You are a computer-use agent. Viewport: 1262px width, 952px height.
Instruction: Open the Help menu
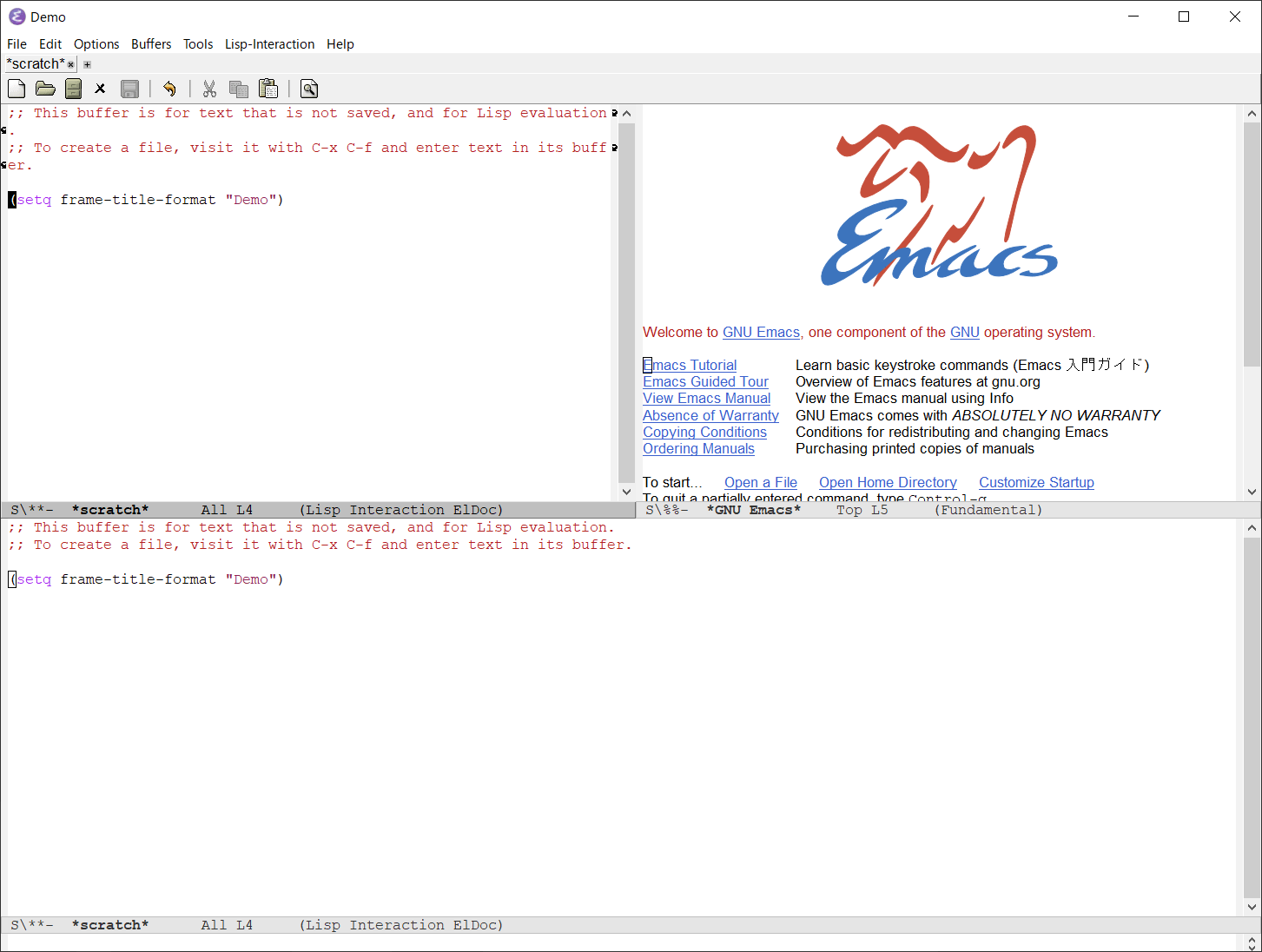tap(340, 44)
